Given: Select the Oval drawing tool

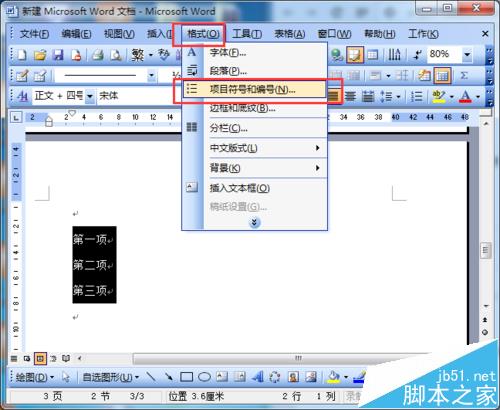Looking at the screenshot, I should pos(204,377).
